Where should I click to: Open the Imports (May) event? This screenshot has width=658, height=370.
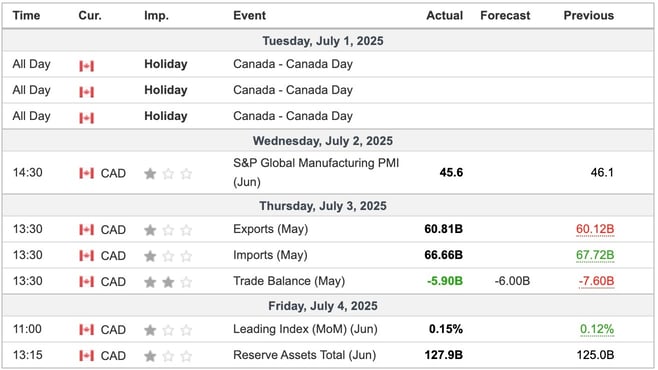pos(270,255)
